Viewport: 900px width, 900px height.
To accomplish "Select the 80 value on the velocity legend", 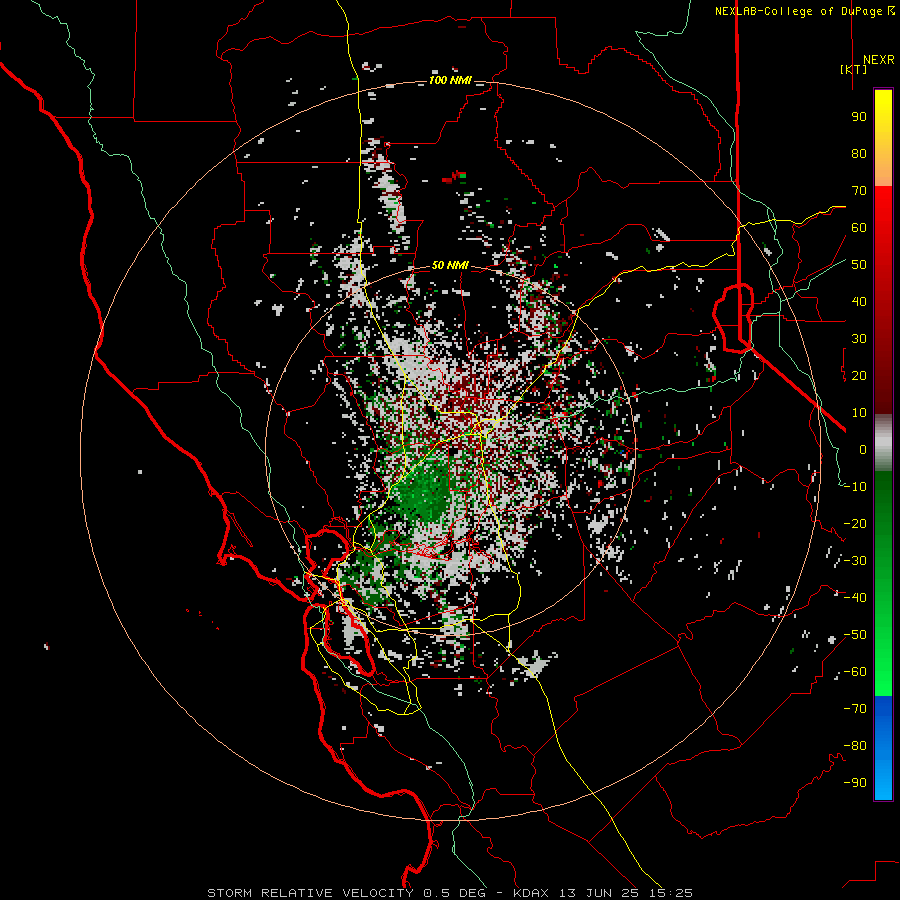I will tap(859, 154).
